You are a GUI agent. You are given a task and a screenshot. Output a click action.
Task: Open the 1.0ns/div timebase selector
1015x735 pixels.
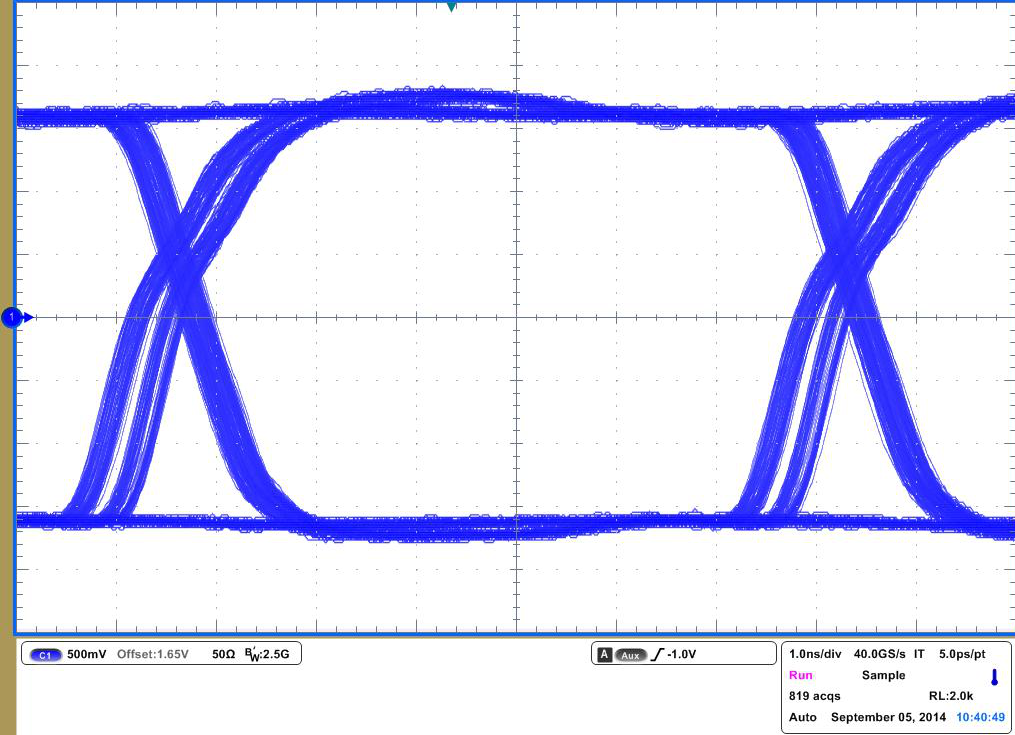[x=812, y=653]
